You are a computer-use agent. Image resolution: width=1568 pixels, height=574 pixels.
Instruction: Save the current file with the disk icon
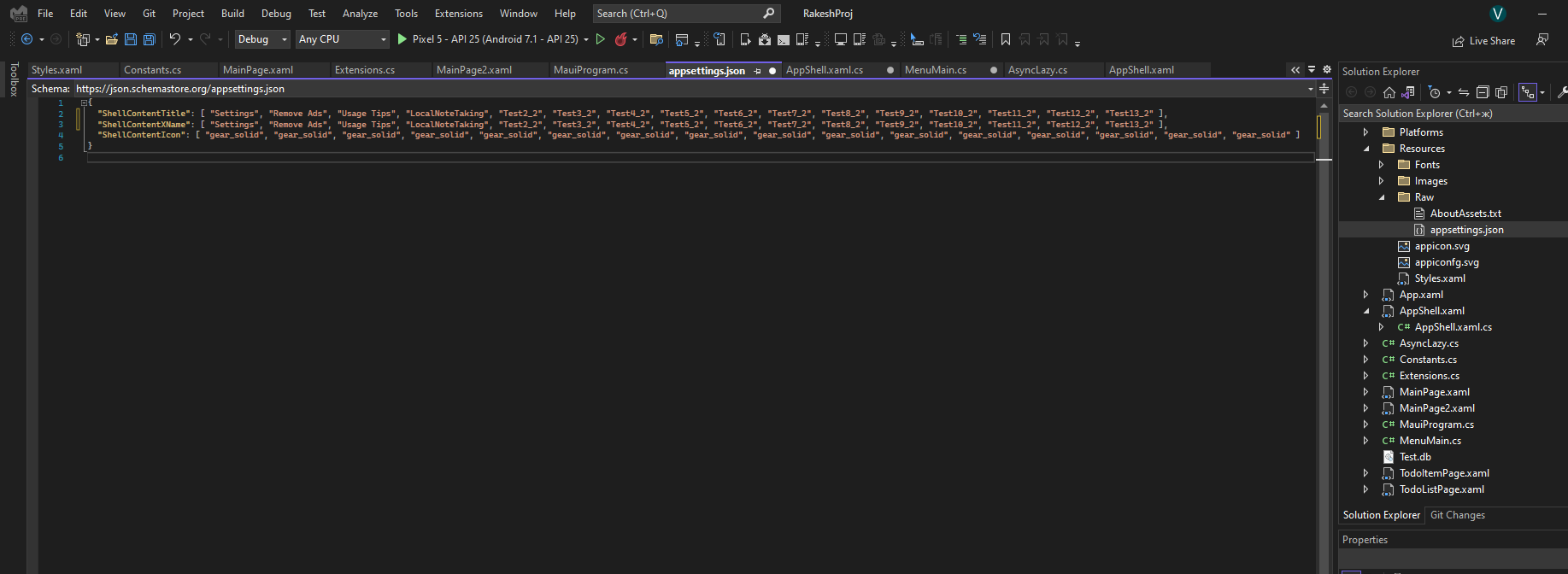coord(131,39)
